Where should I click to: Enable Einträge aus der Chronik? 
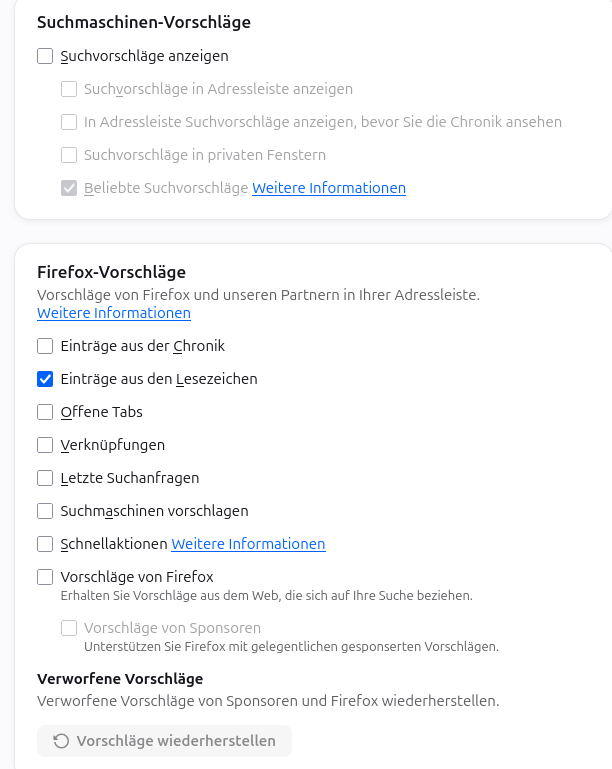(x=45, y=346)
